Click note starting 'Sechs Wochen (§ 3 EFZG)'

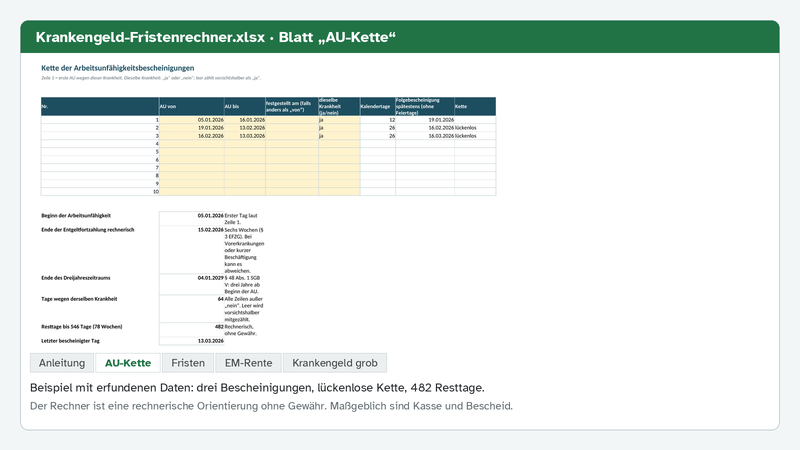pos(244,251)
